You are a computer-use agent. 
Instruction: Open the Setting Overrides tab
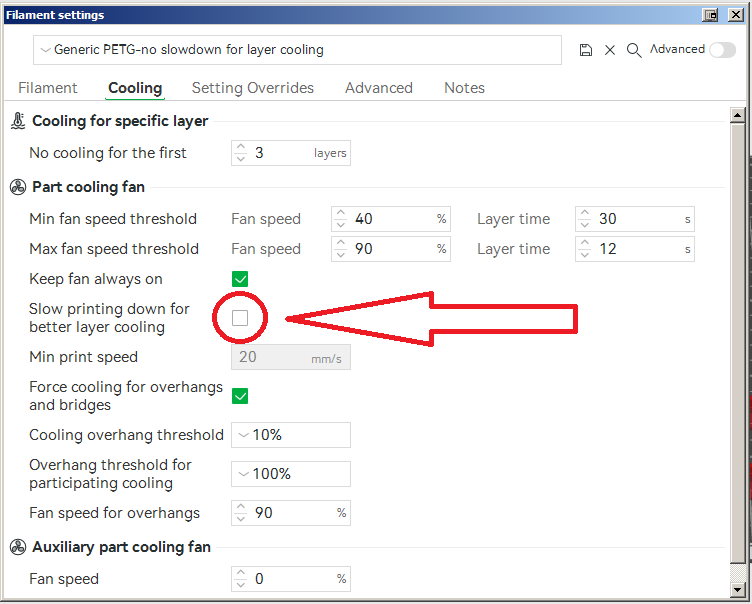click(x=253, y=88)
